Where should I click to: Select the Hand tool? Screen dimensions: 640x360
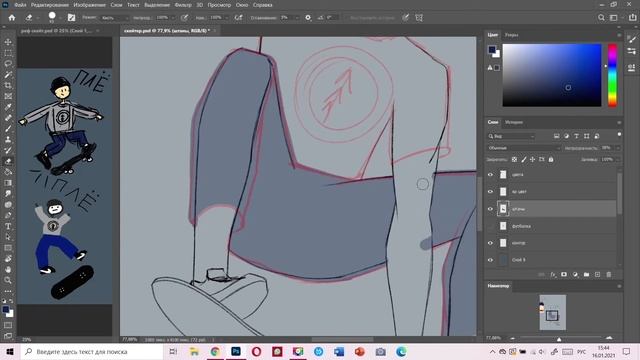[8, 269]
